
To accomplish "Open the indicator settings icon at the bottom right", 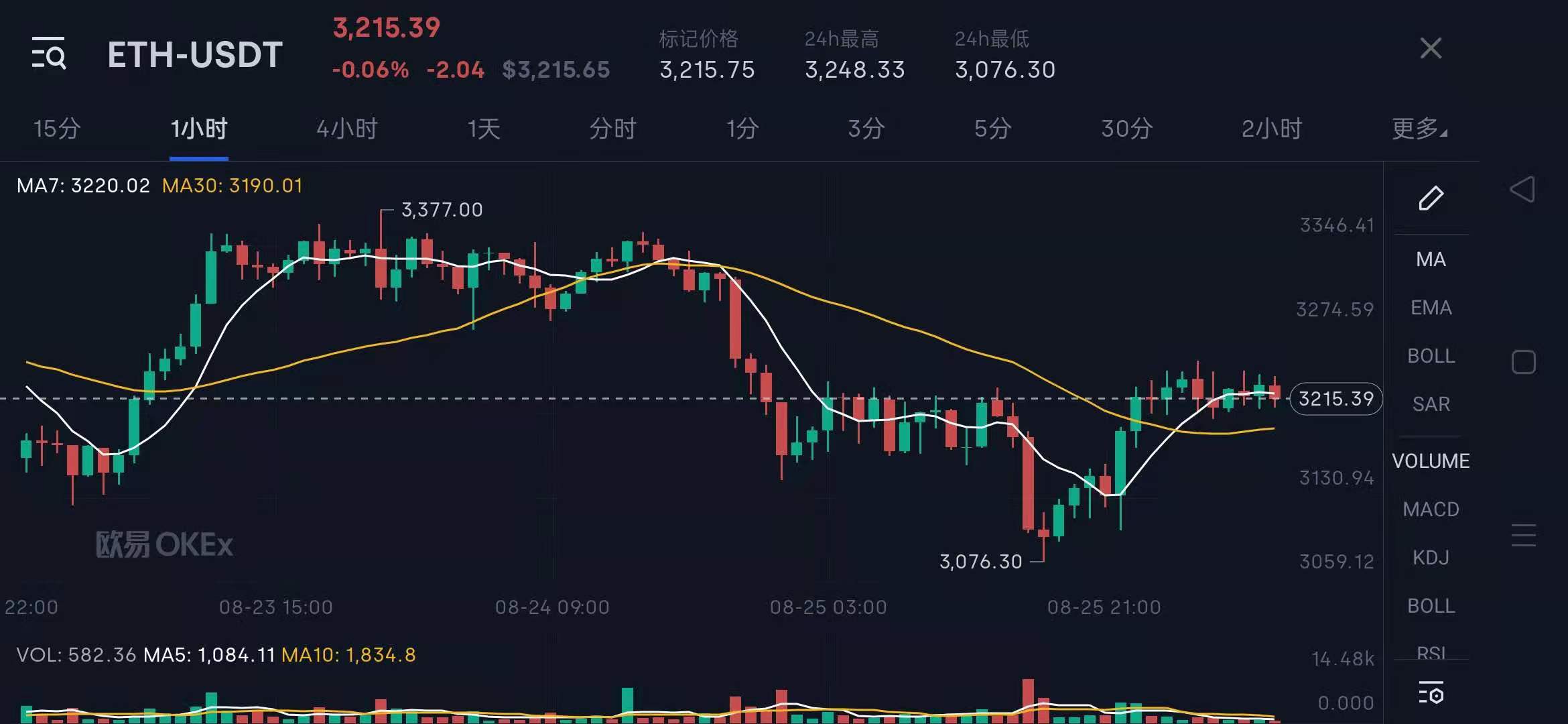I will [x=1431, y=693].
